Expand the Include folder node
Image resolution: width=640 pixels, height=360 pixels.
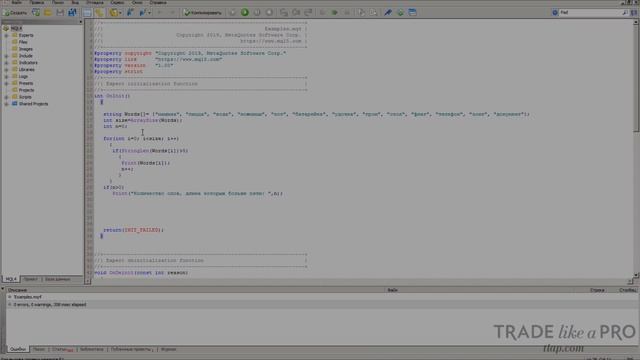7,56
